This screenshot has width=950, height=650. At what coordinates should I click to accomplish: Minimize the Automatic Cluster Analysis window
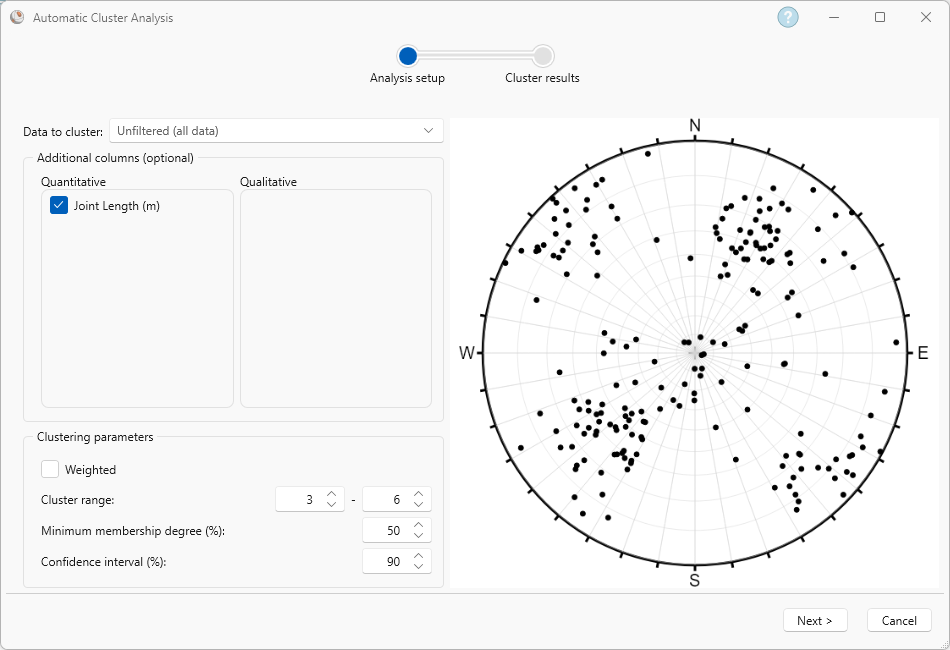(x=834, y=17)
